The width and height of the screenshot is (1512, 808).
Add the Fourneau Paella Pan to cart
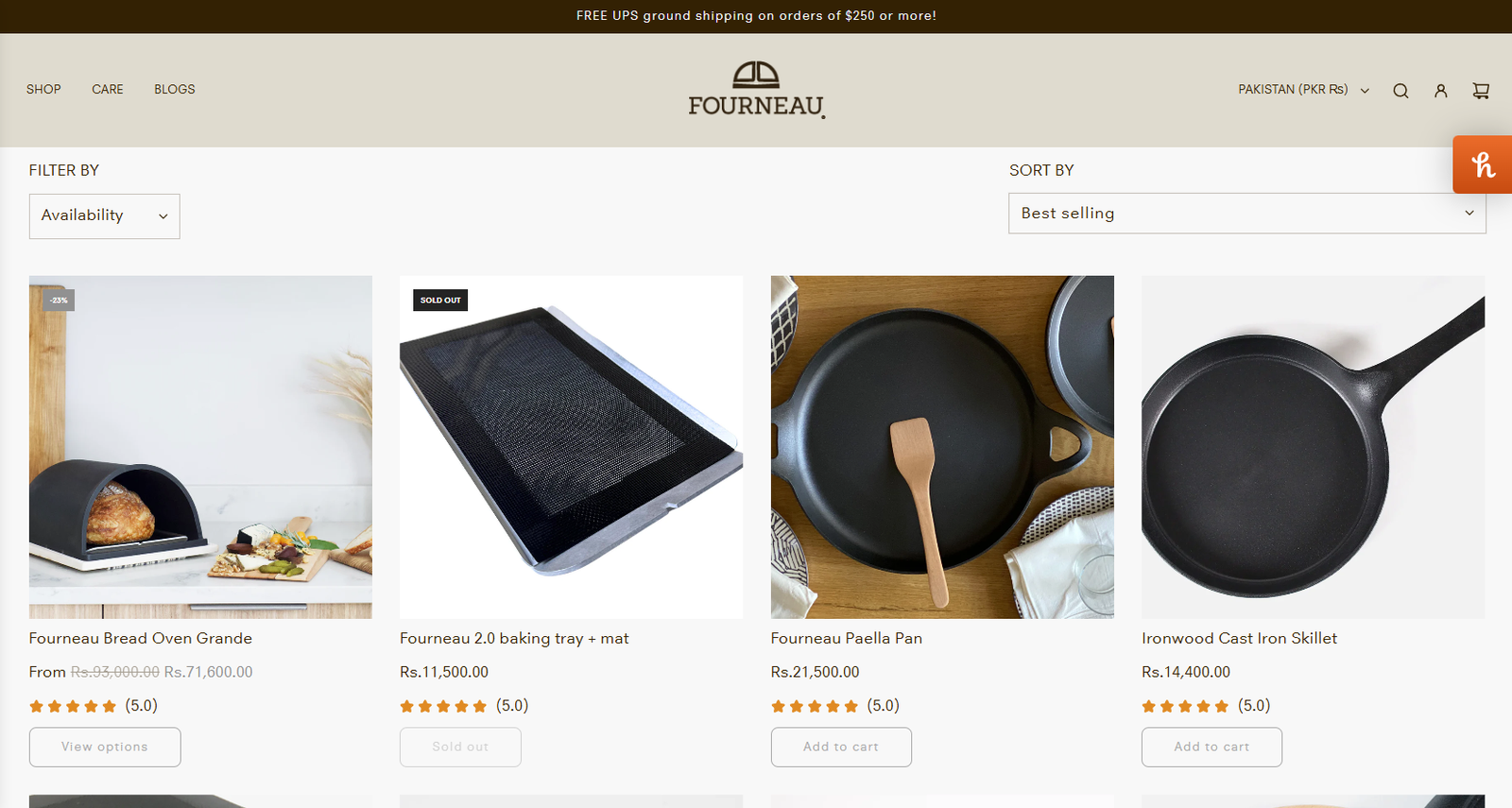click(x=841, y=747)
